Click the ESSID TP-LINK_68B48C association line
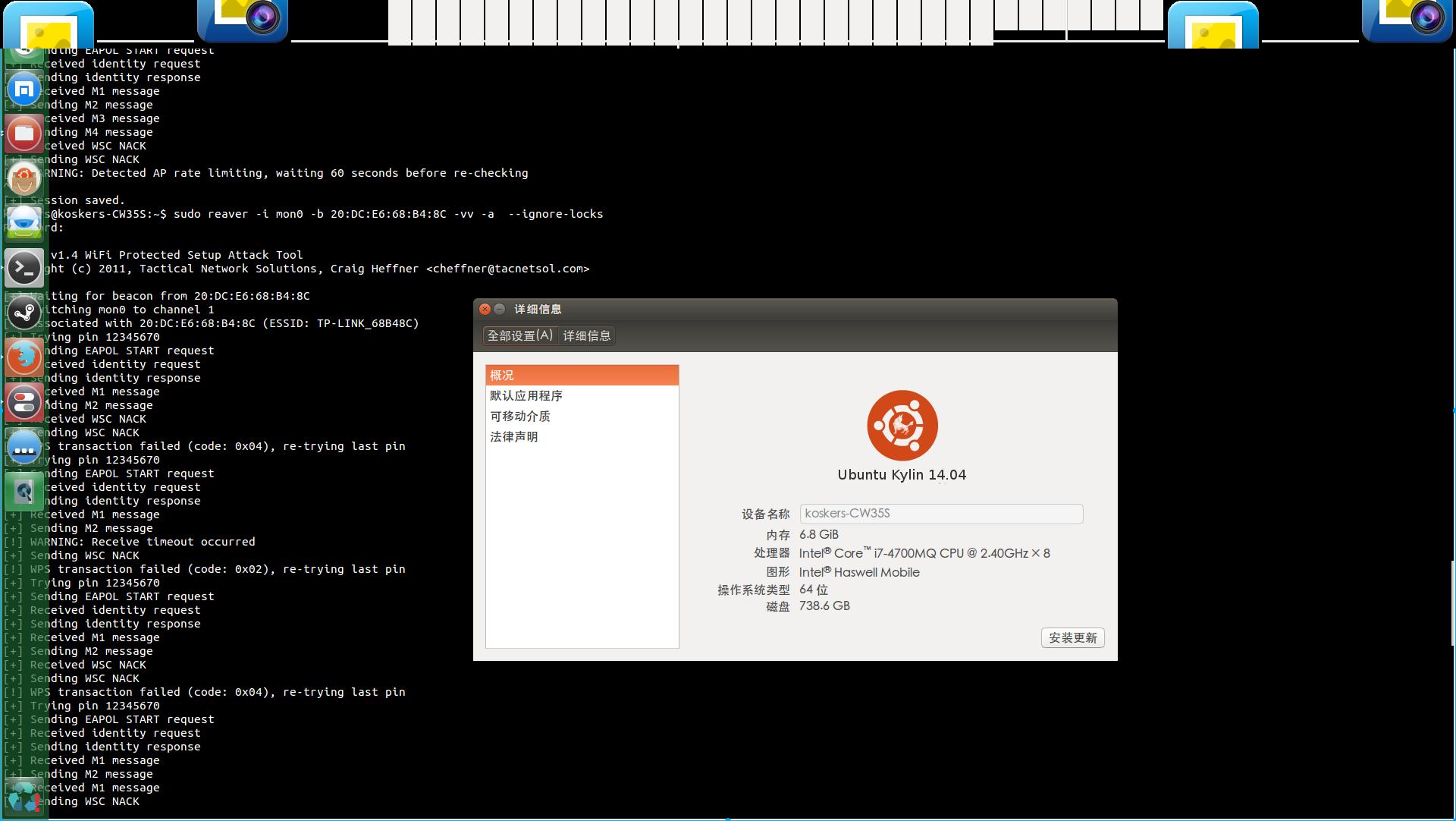Screen dimensions: 1456x821 point(212,324)
